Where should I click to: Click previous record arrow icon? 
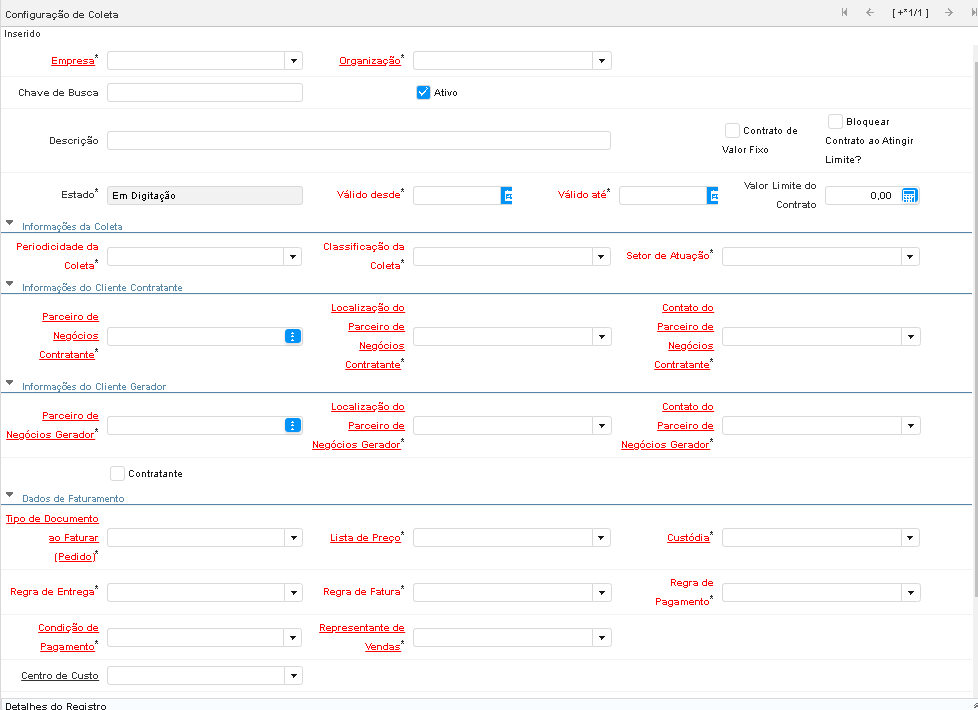click(869, 12)
